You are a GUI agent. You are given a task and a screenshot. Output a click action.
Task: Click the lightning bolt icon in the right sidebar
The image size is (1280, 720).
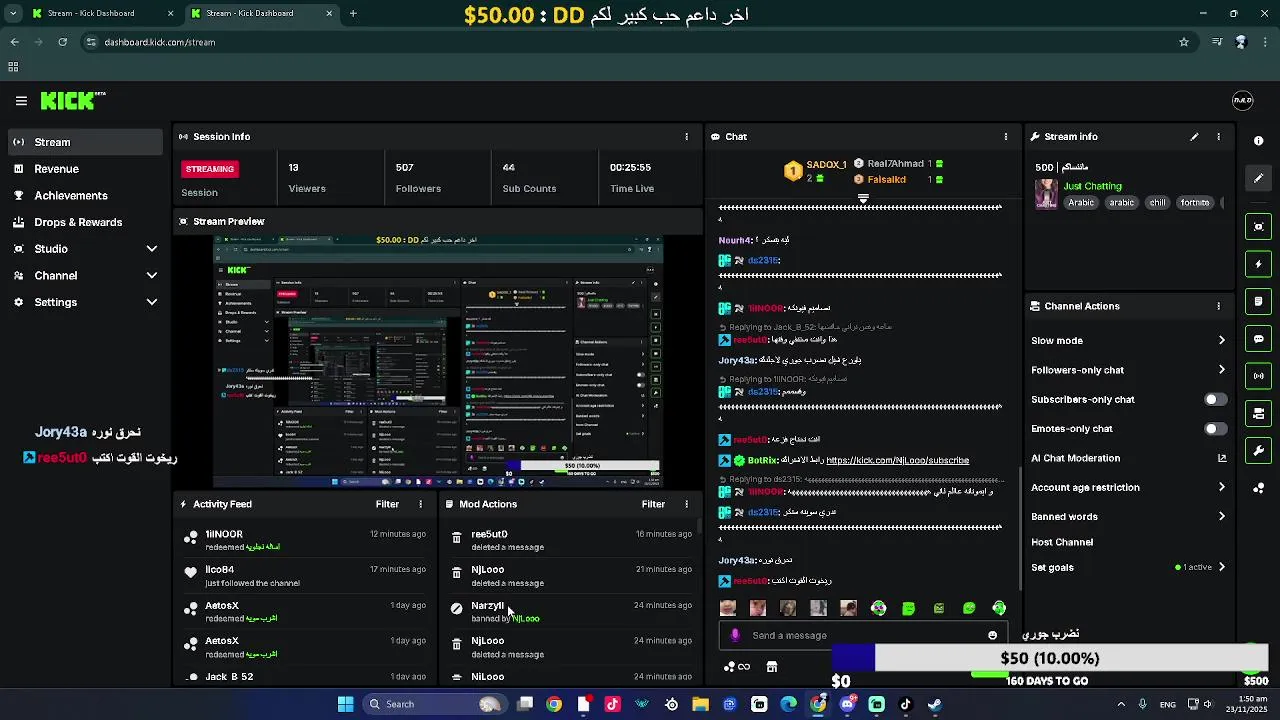coord(1259,264)
